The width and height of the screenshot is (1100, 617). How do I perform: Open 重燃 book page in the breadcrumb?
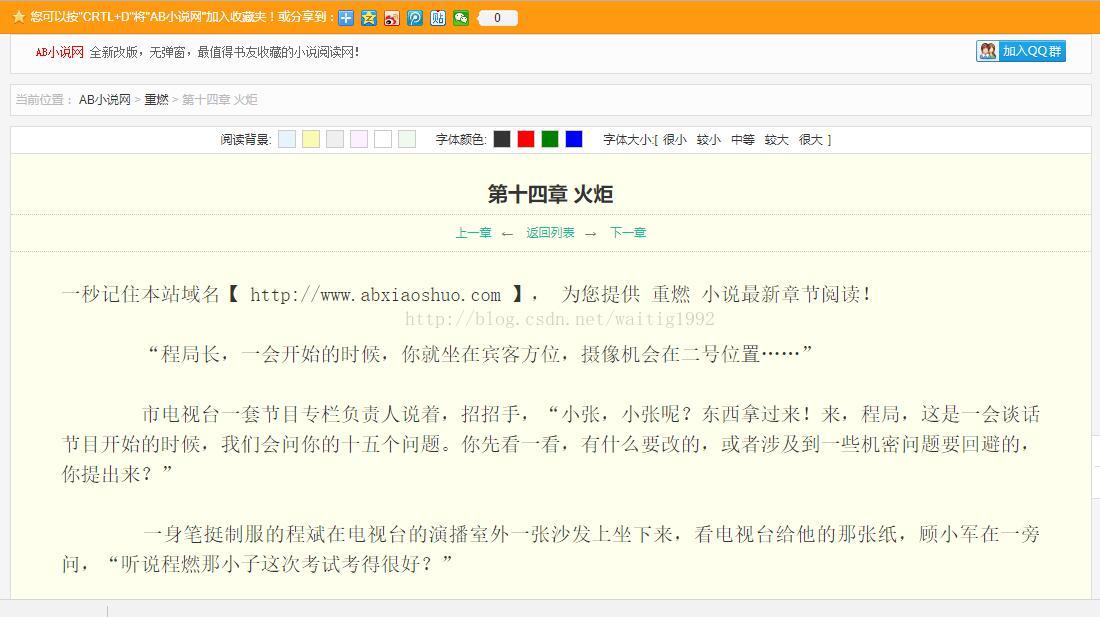[x=156, y=100]
